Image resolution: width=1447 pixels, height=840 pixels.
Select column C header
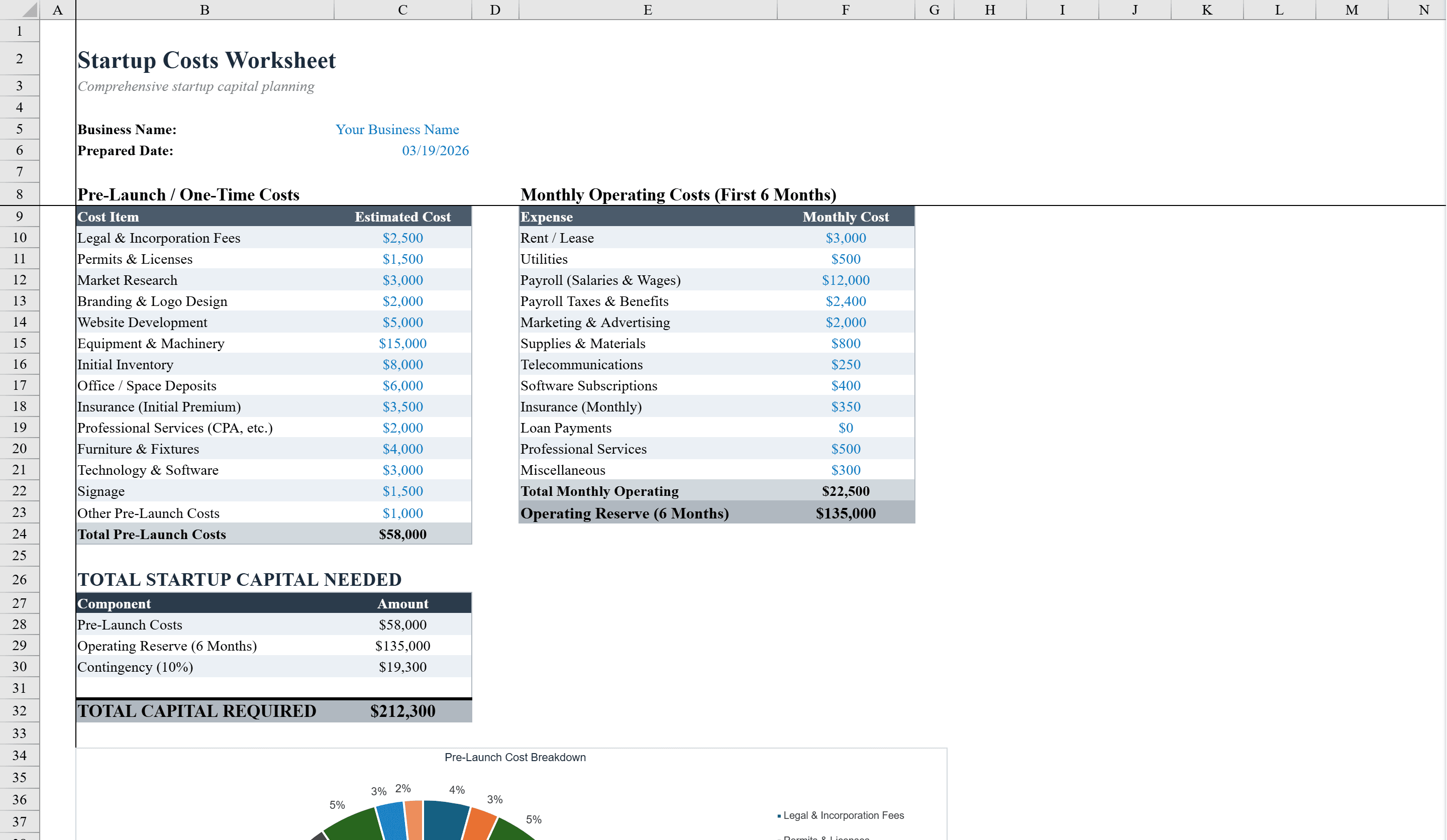click(402, 9)
